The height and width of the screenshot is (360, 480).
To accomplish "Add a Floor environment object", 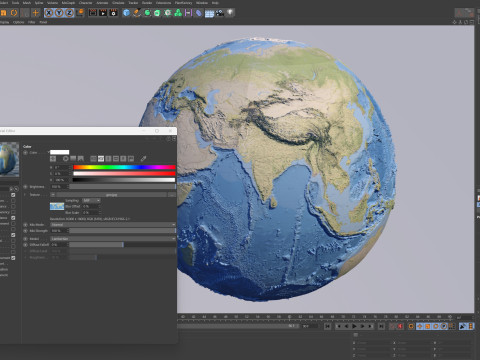I will coord(209,13).
